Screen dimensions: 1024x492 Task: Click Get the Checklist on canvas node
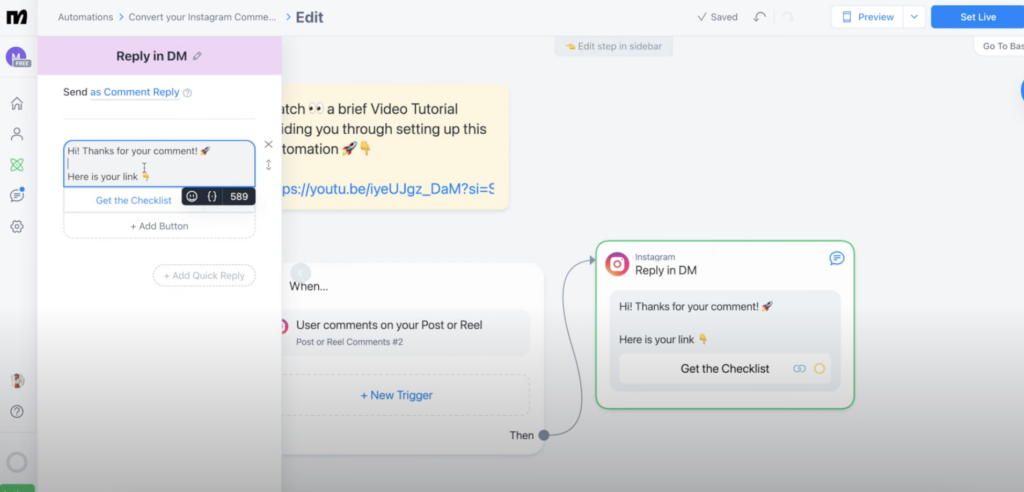coord(725,369)
